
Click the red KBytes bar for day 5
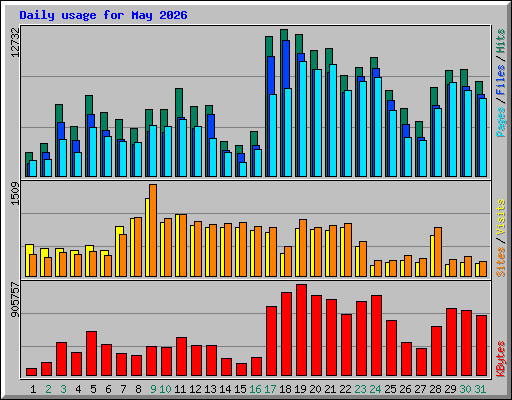click(x=91, y=354)
